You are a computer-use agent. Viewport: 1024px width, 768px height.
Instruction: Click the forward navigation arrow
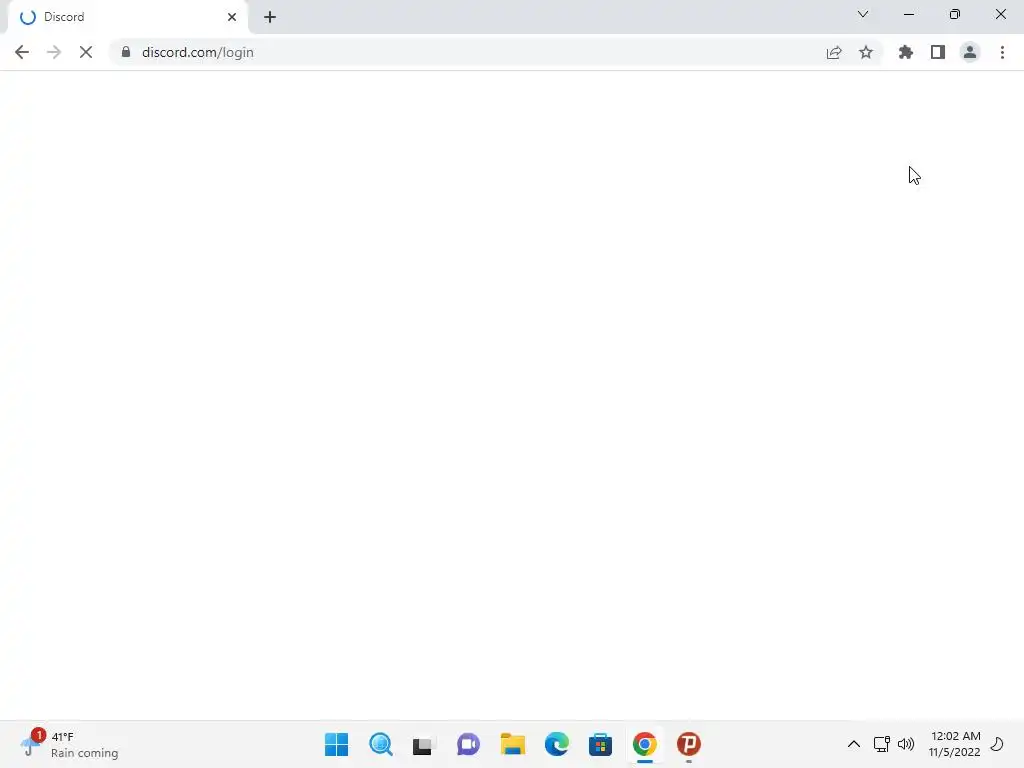54,52
